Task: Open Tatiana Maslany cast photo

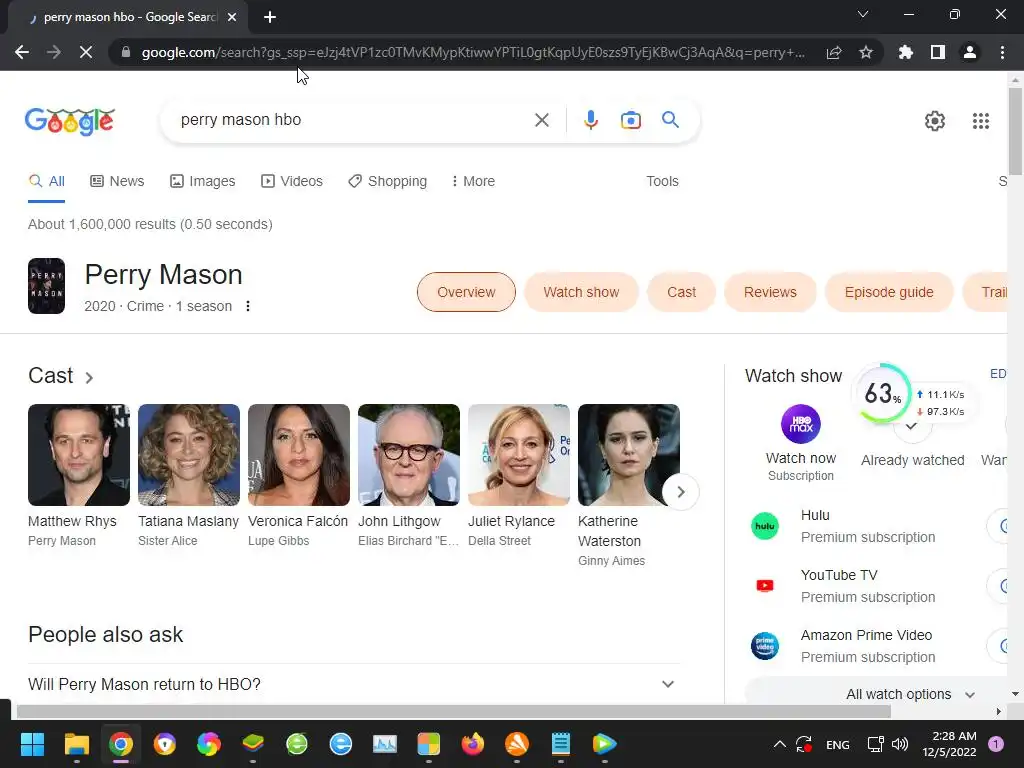Action: (189, 455)
